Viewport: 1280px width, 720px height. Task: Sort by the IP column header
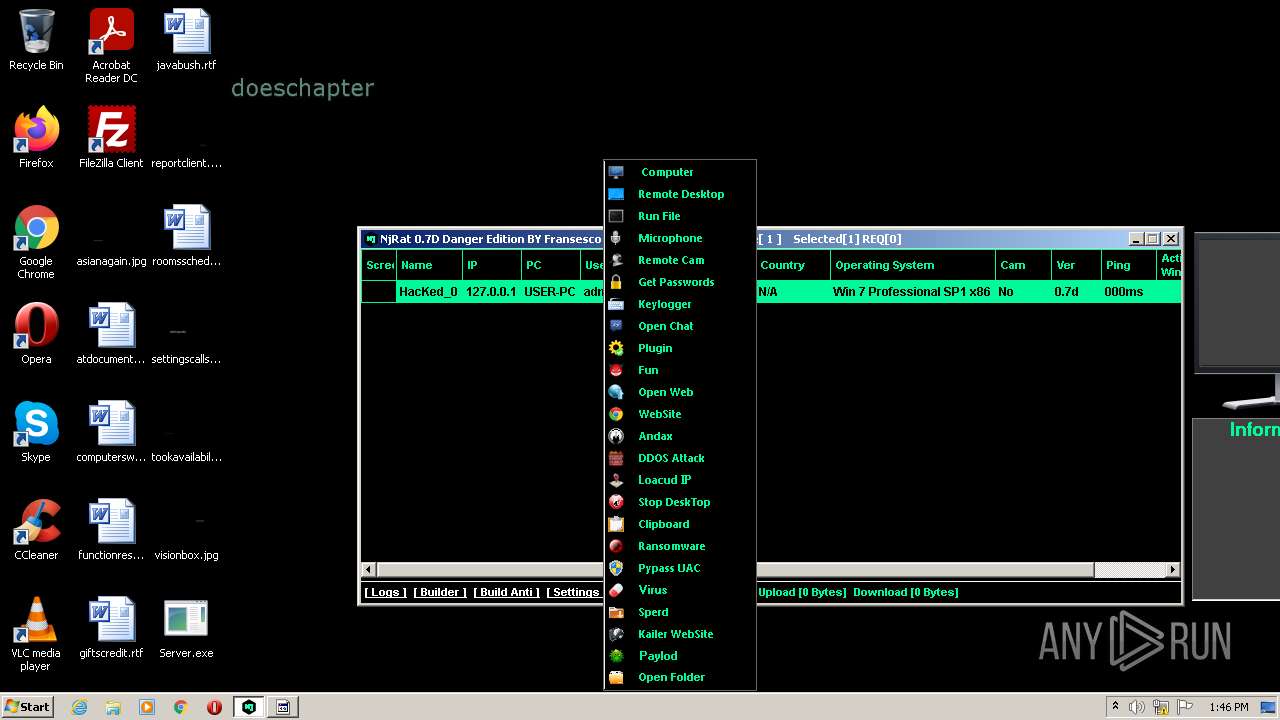(491, 265)
